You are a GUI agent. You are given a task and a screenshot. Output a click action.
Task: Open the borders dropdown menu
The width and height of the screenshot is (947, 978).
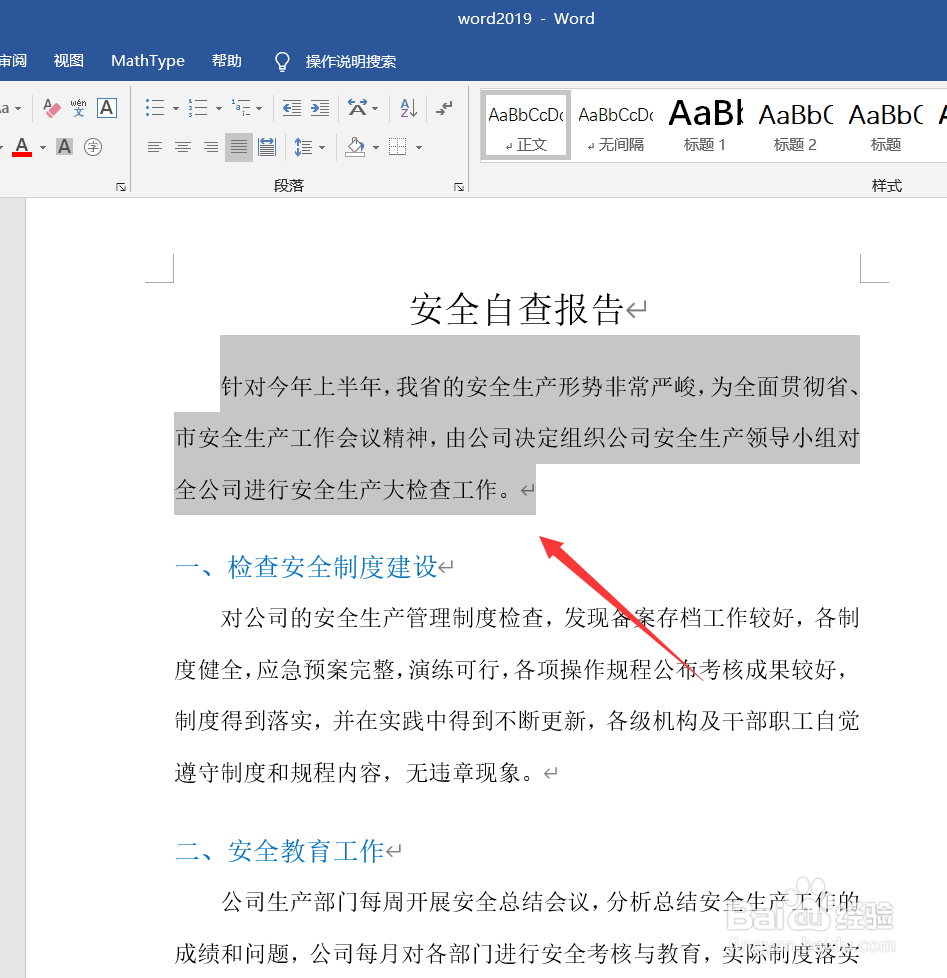(418, 147)
